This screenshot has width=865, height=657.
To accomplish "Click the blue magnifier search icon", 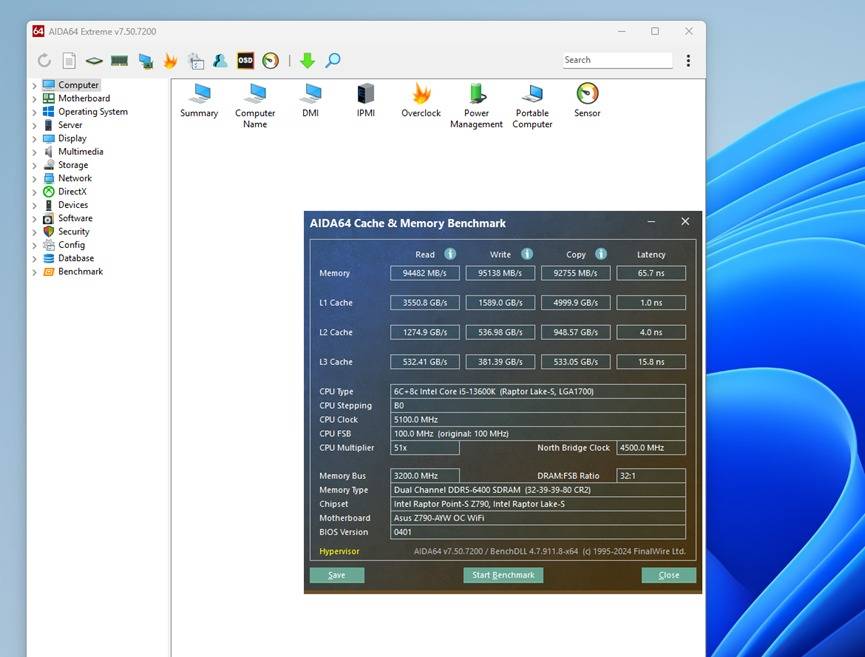I will coord(332,60).
